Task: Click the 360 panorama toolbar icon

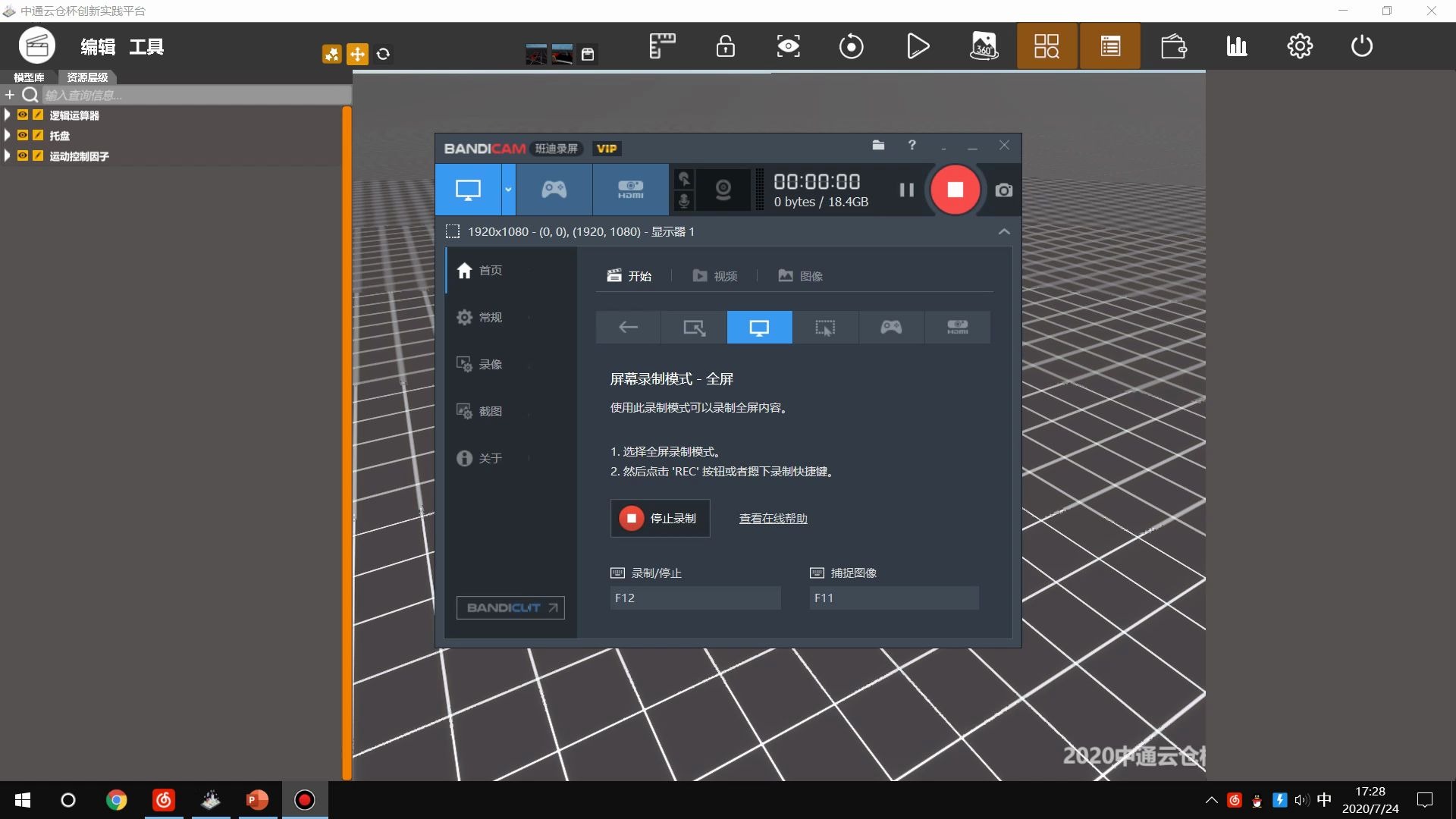Action: tap(984, 46)
